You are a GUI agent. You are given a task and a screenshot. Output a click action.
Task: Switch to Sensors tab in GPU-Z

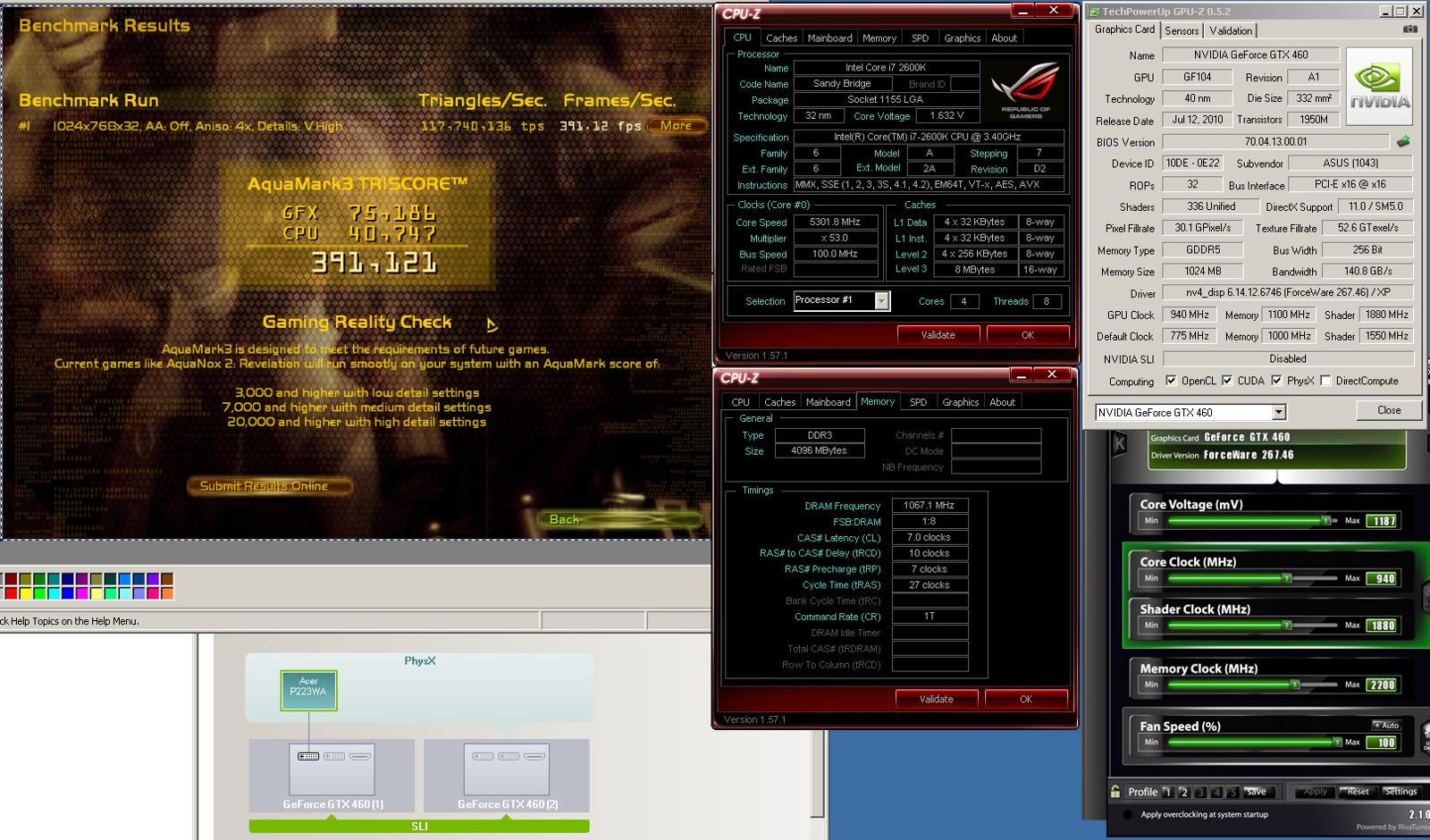pyautogui.click(x=1182, y=30)
